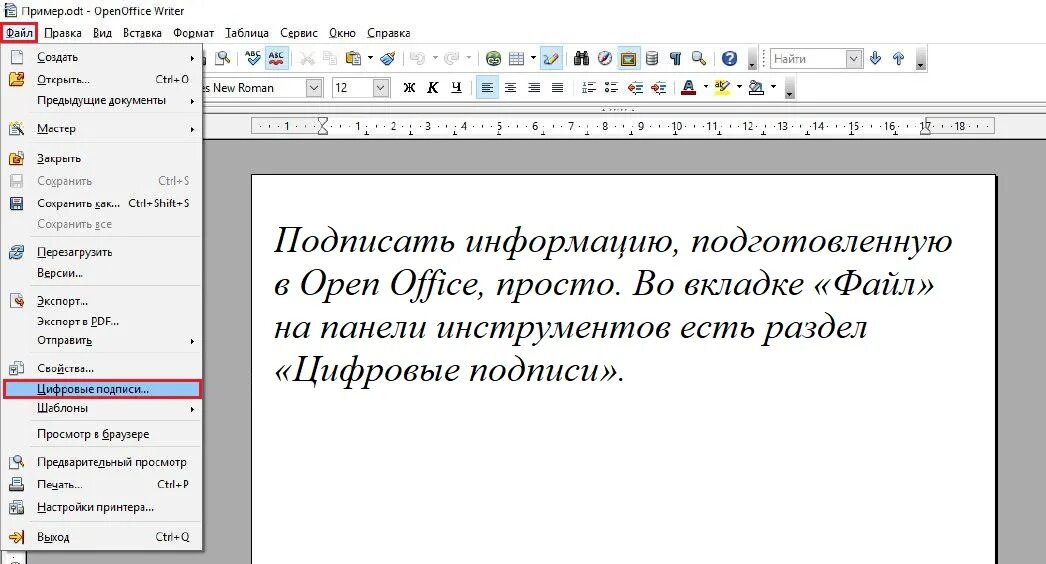Viewport: 1046px width, 564px height.
Task: Open the Правка menu
Action: click(63, 33)
